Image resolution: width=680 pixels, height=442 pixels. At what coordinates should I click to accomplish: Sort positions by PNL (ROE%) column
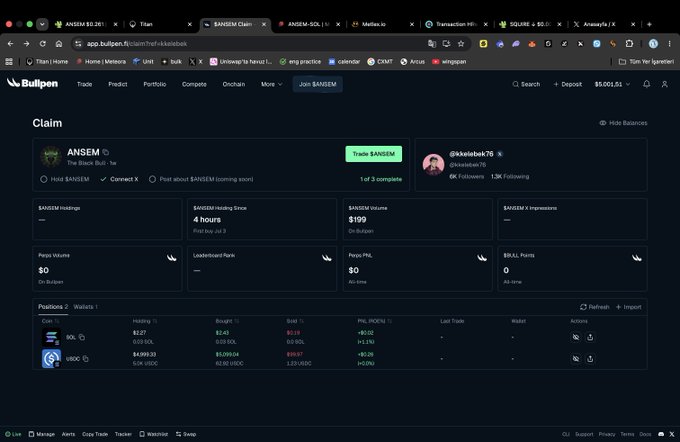[375, 321]
